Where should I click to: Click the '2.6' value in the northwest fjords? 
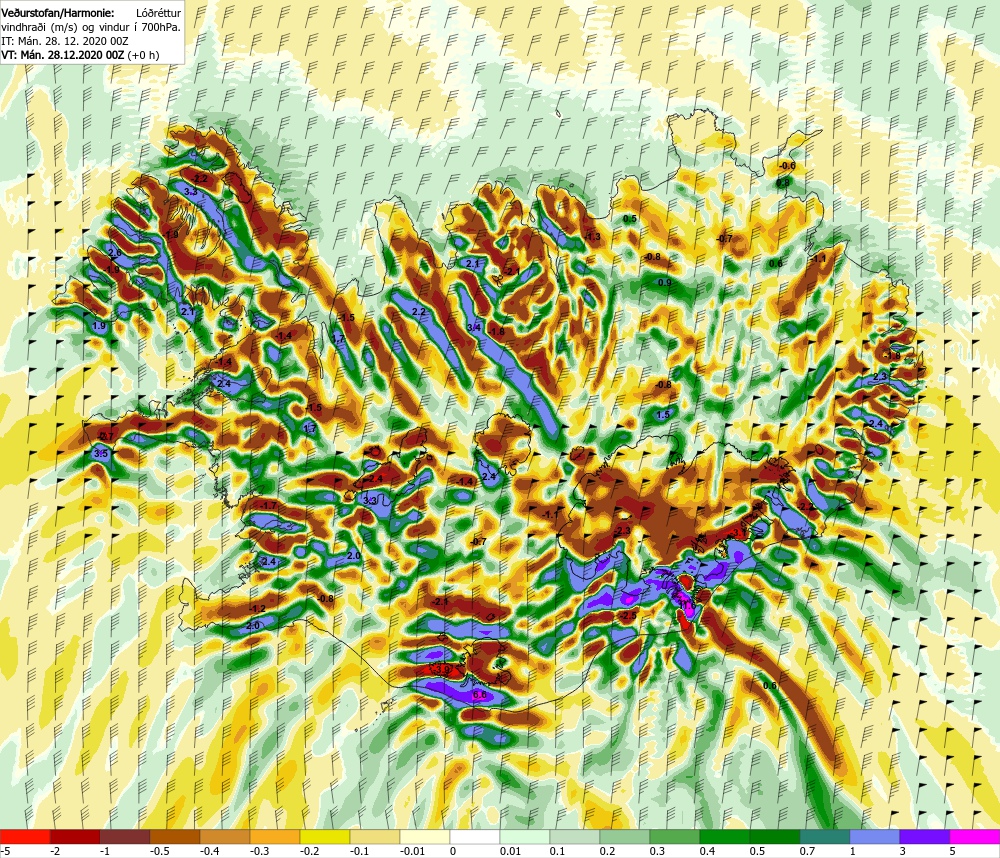(x=114, y=253)
